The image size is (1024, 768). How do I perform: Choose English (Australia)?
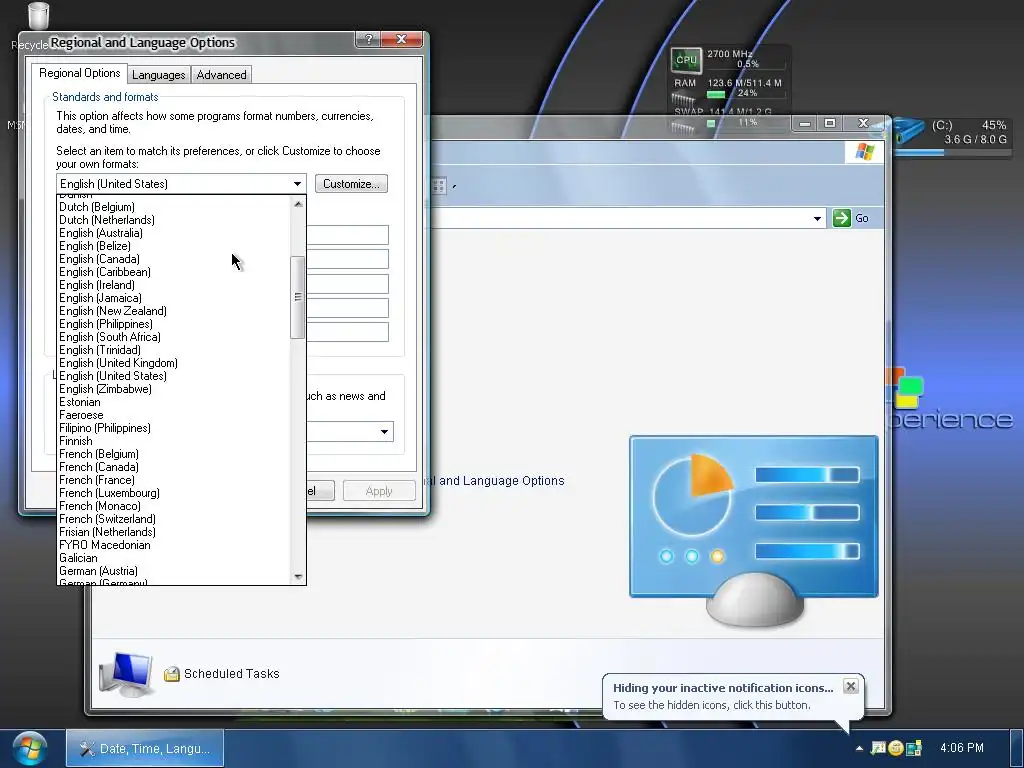(x=174, y=233)
